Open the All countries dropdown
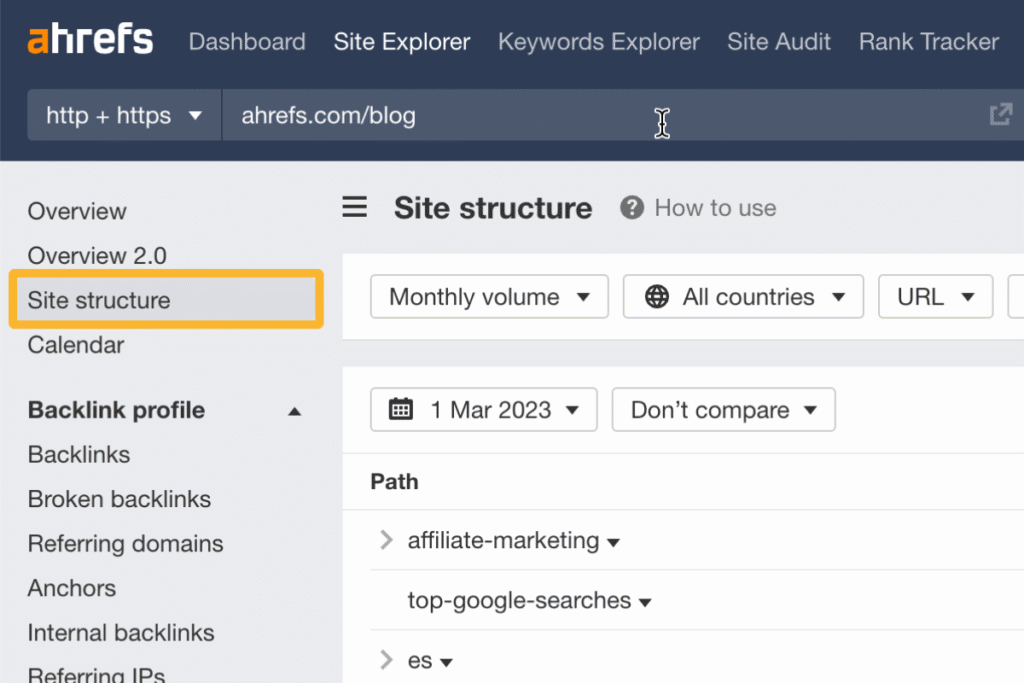The image size is (1024, 683). pos(743,296)
